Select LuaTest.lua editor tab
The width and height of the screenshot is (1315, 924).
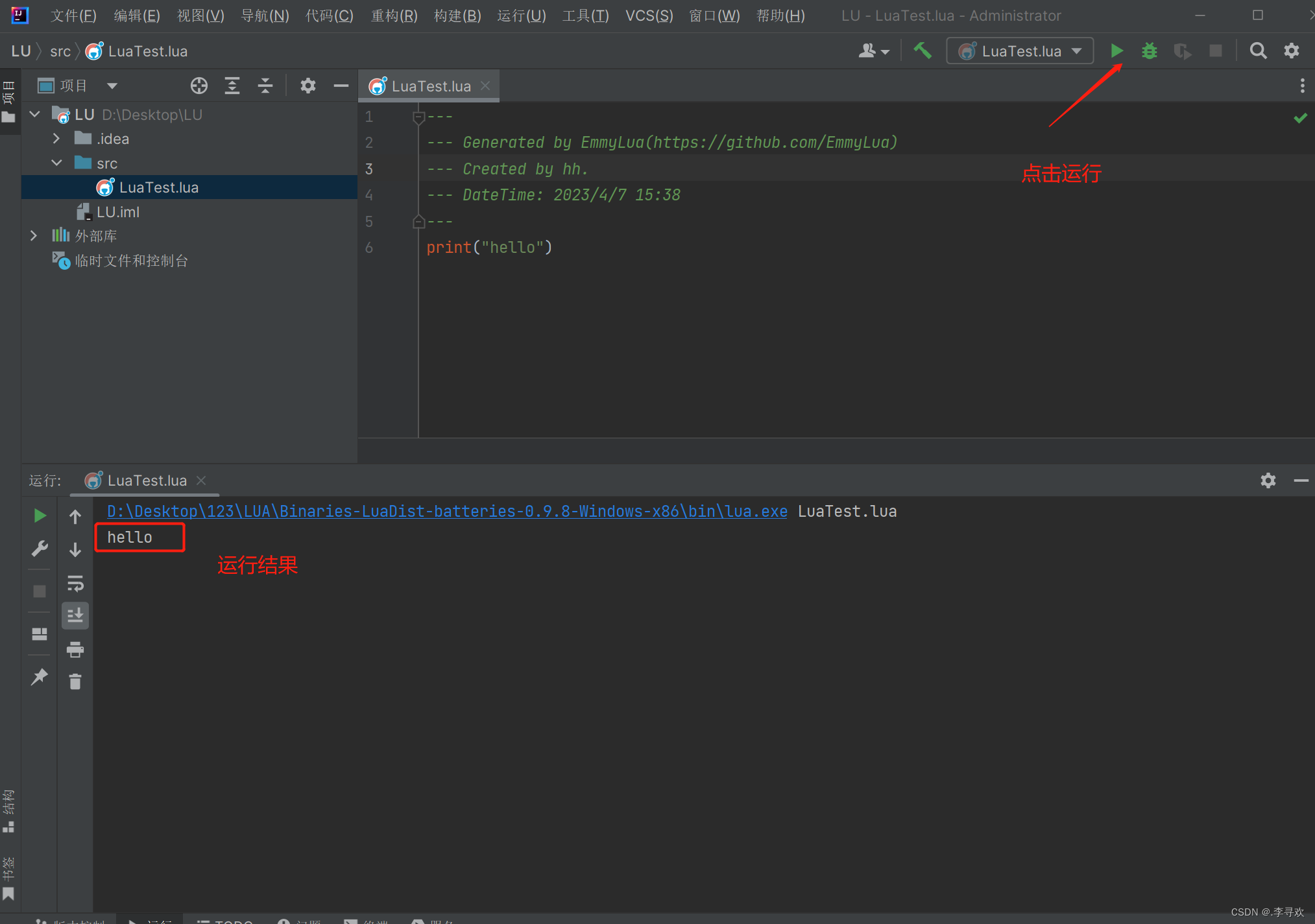430,86
